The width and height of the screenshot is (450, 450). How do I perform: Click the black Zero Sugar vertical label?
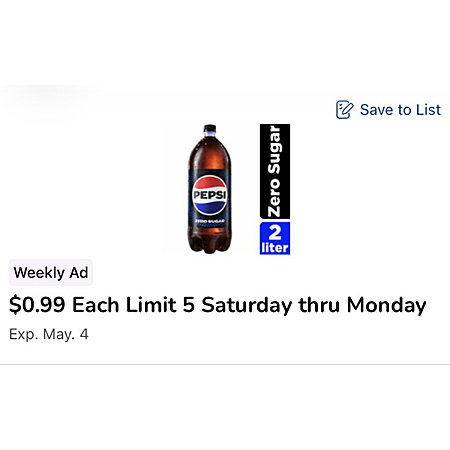coord(275,171)
